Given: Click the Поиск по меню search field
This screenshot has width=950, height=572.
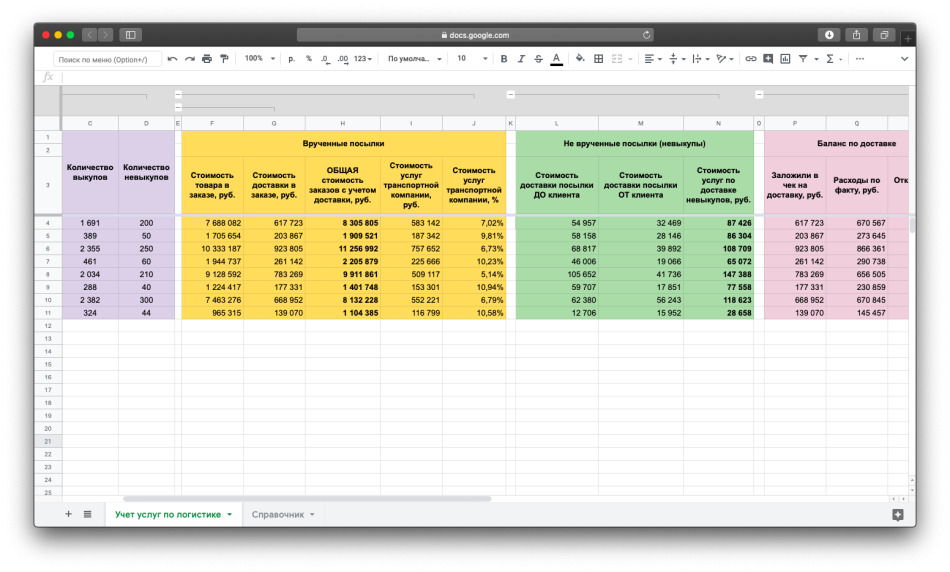Looking at the screenshot, I should click(x=107, y=59).
